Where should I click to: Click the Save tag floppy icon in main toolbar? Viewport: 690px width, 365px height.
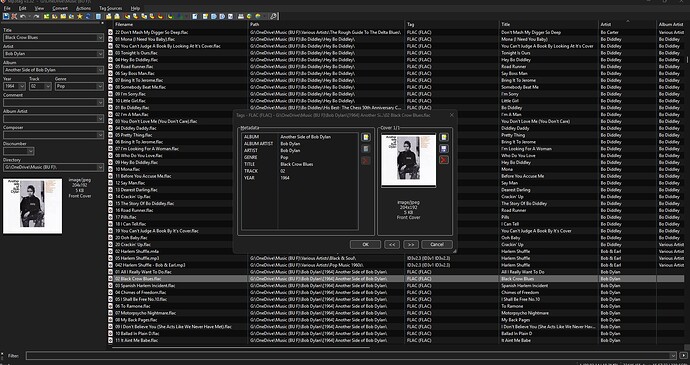(6, 16)
